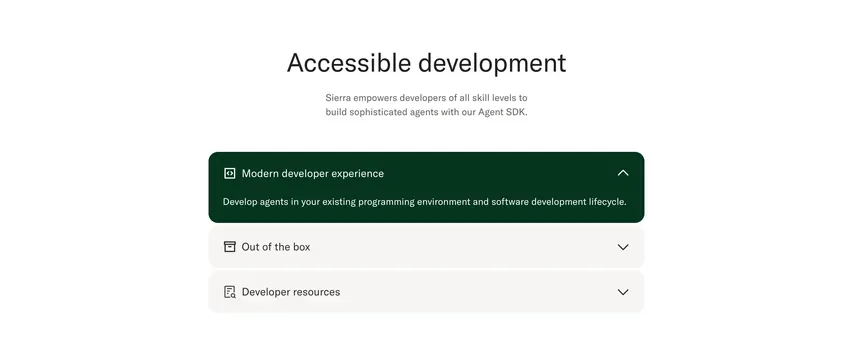Open the Developer resources label
Image resolution: width=853 pixels, height=360 pixels.
point(291,292)
